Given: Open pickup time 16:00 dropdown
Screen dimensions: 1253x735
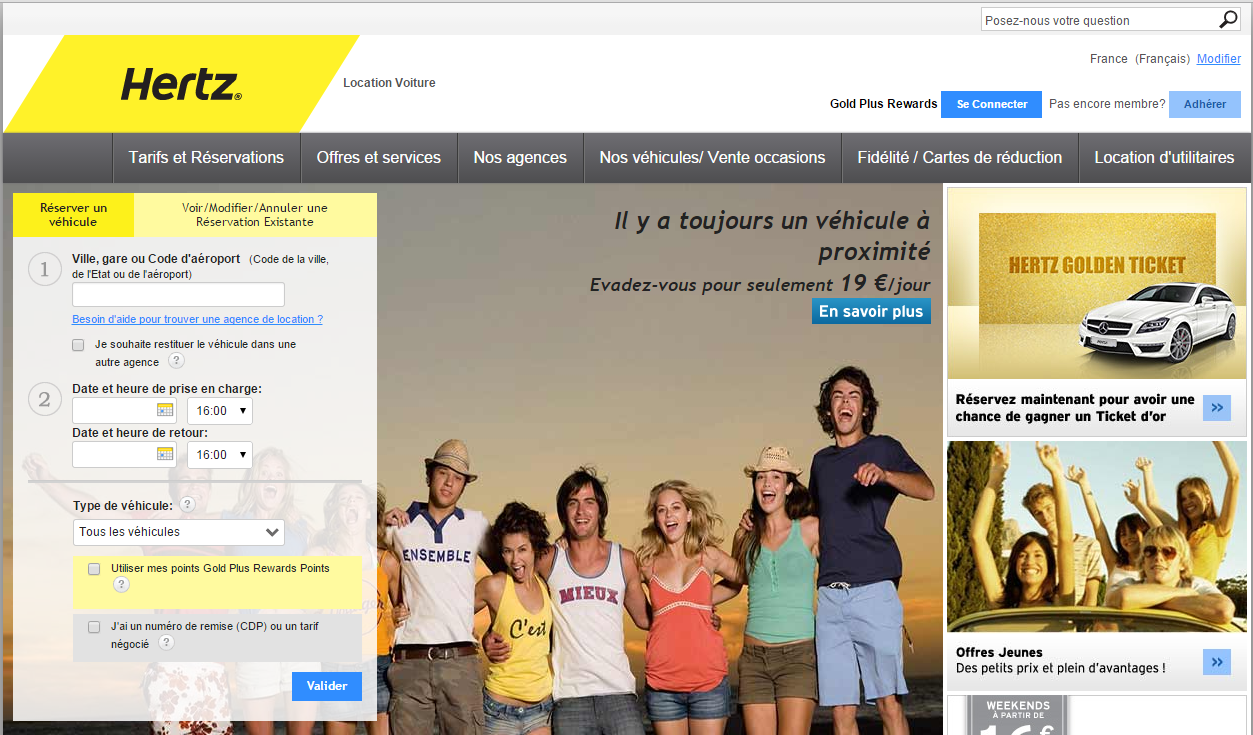Looking at the screenshot, I should click(220, 411).
